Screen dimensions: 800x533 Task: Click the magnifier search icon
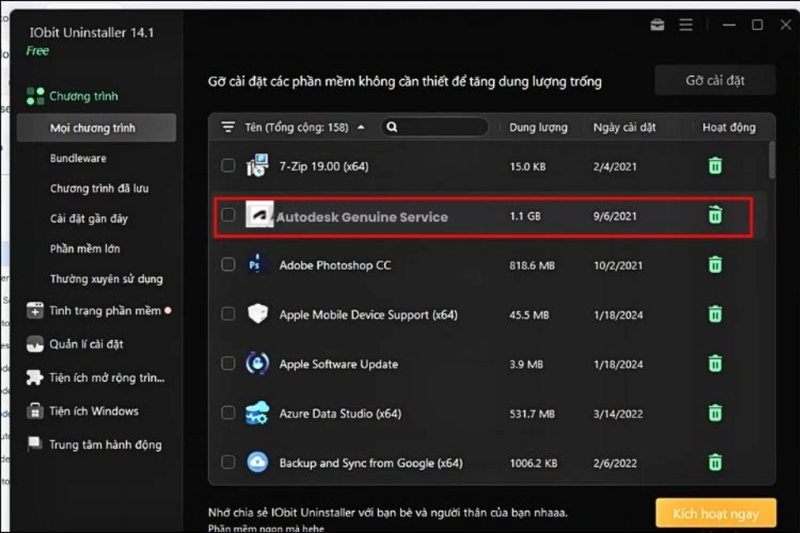tap(392, 127)
